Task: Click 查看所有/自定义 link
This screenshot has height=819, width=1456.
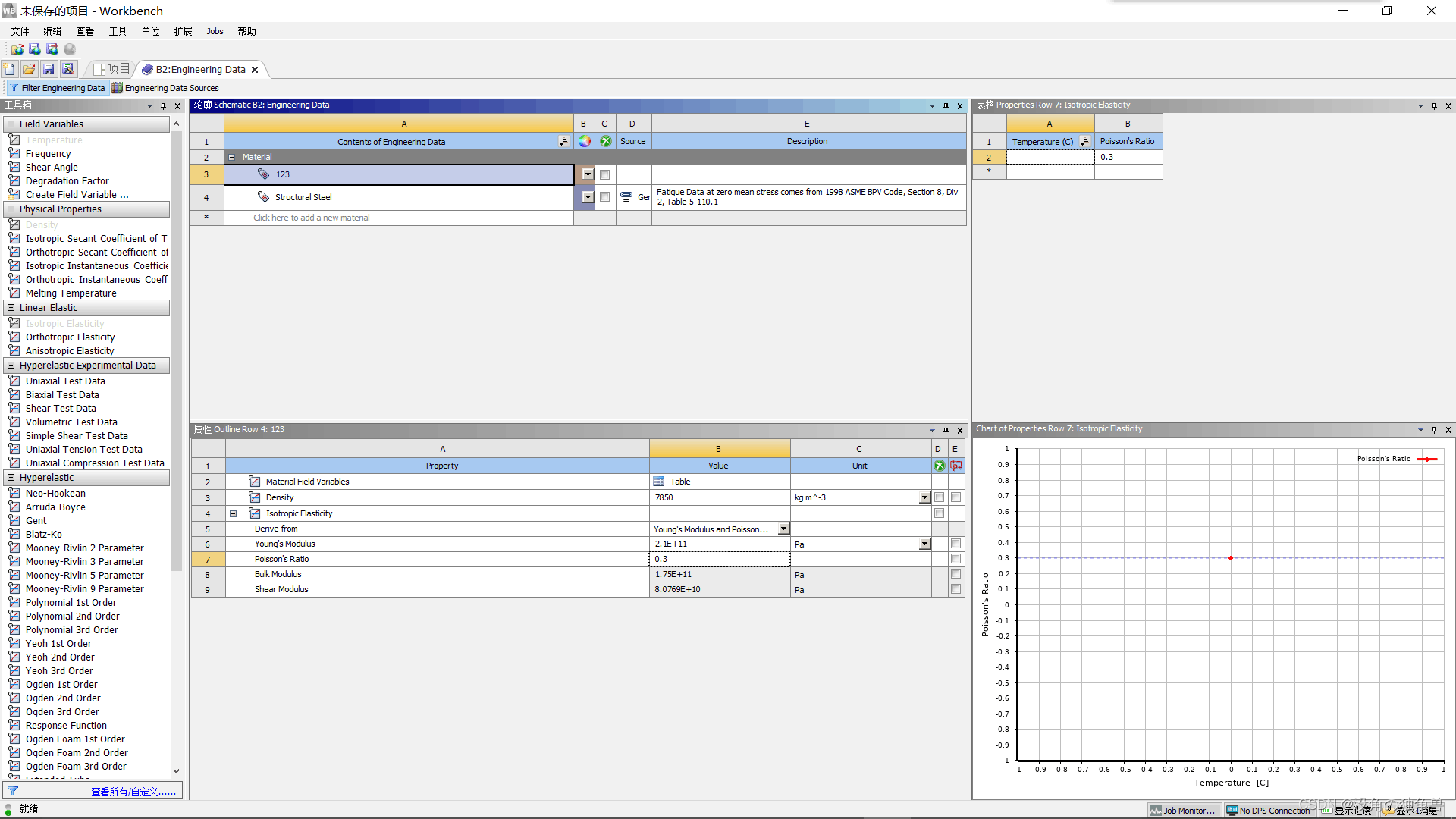Action: (x=133, y=792)
